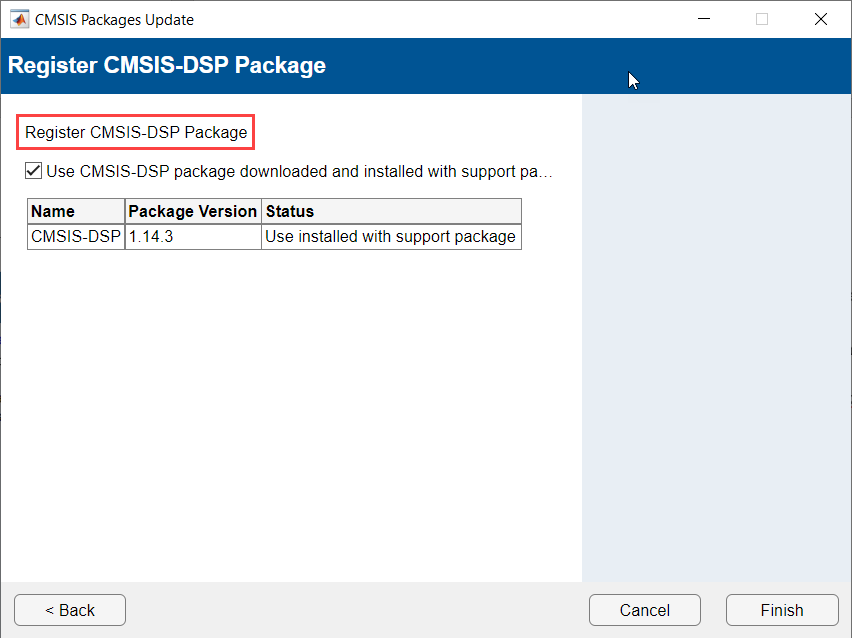Click the truncated 'Use CMSIS-DSP package downloaded' label text

click(300, 171)
